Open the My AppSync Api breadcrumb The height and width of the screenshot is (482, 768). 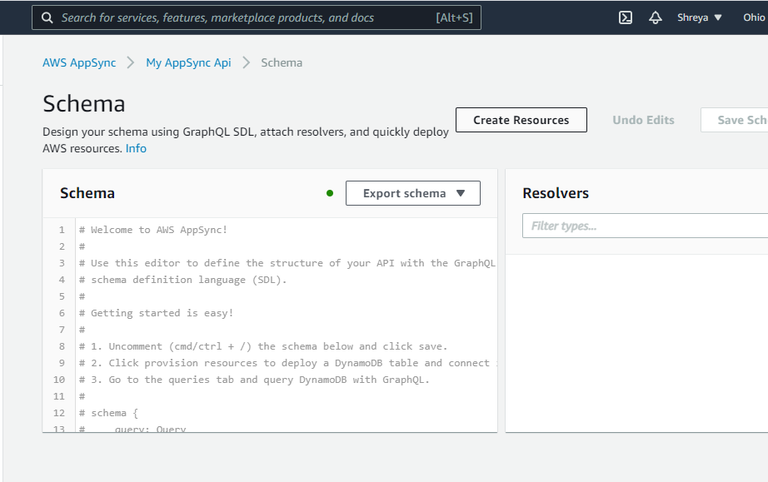(188, 62)
